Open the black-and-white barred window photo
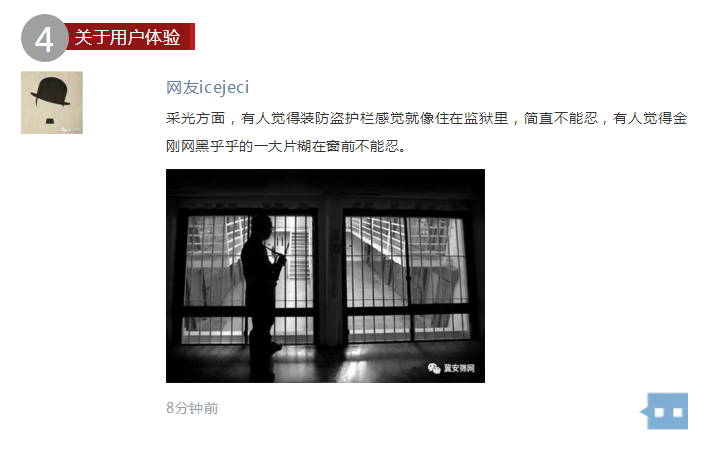 [325, 276]
